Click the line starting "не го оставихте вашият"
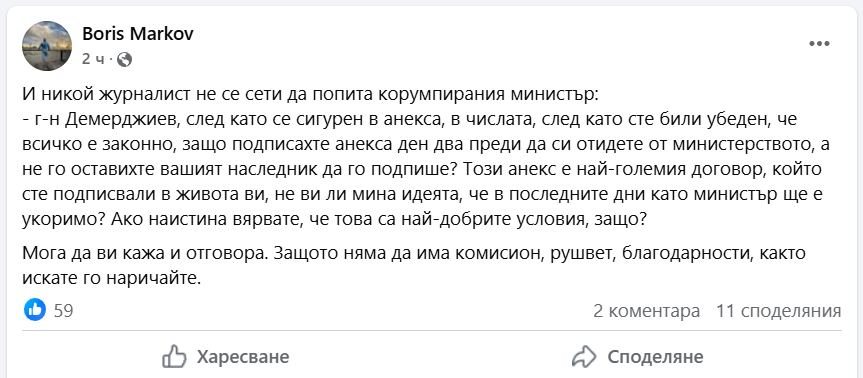Image resolution: width=863 pixels, height=378 pixels. (x=422, y=170)
